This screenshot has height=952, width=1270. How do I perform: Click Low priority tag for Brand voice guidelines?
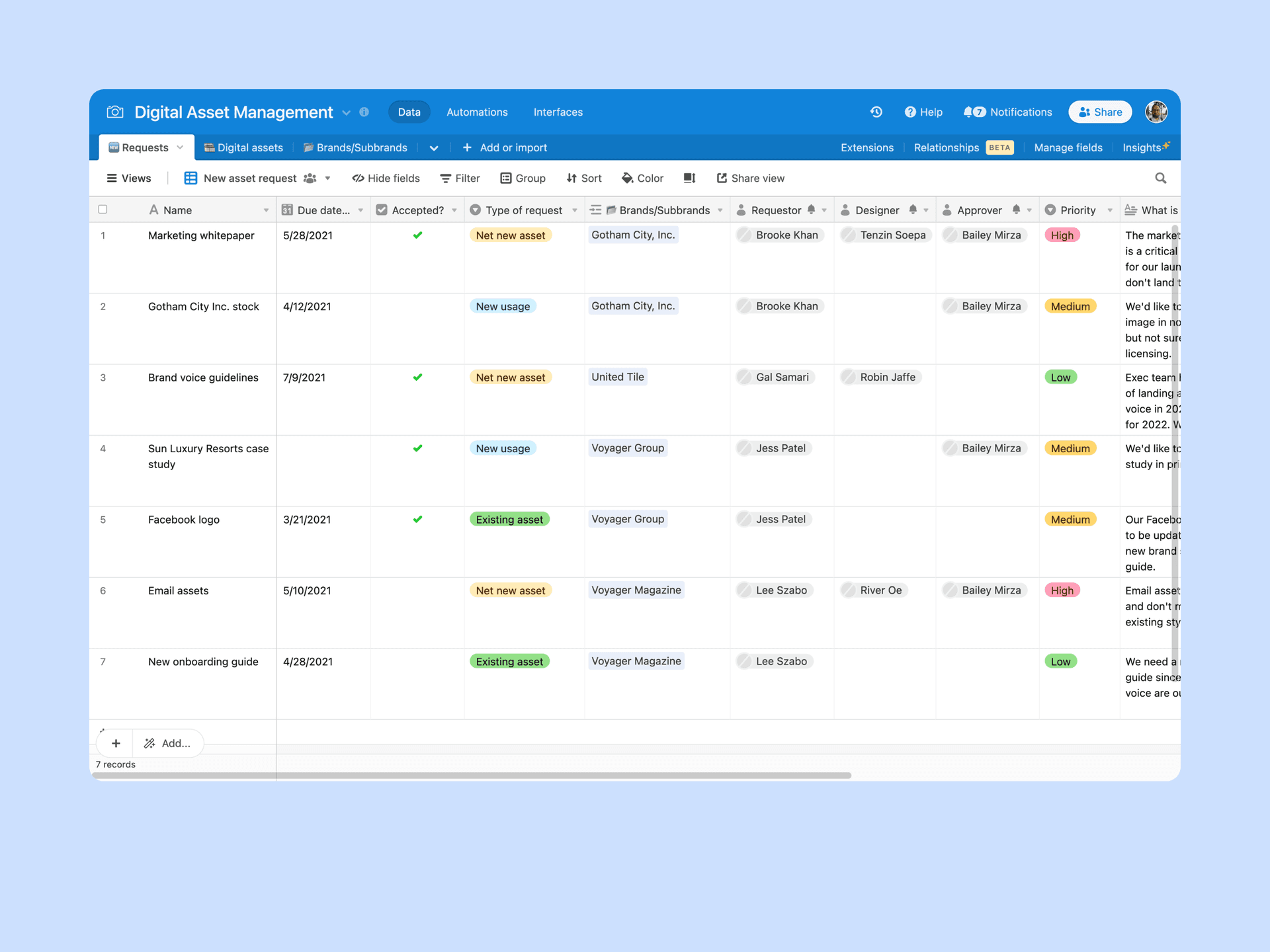pos(1060,377)
